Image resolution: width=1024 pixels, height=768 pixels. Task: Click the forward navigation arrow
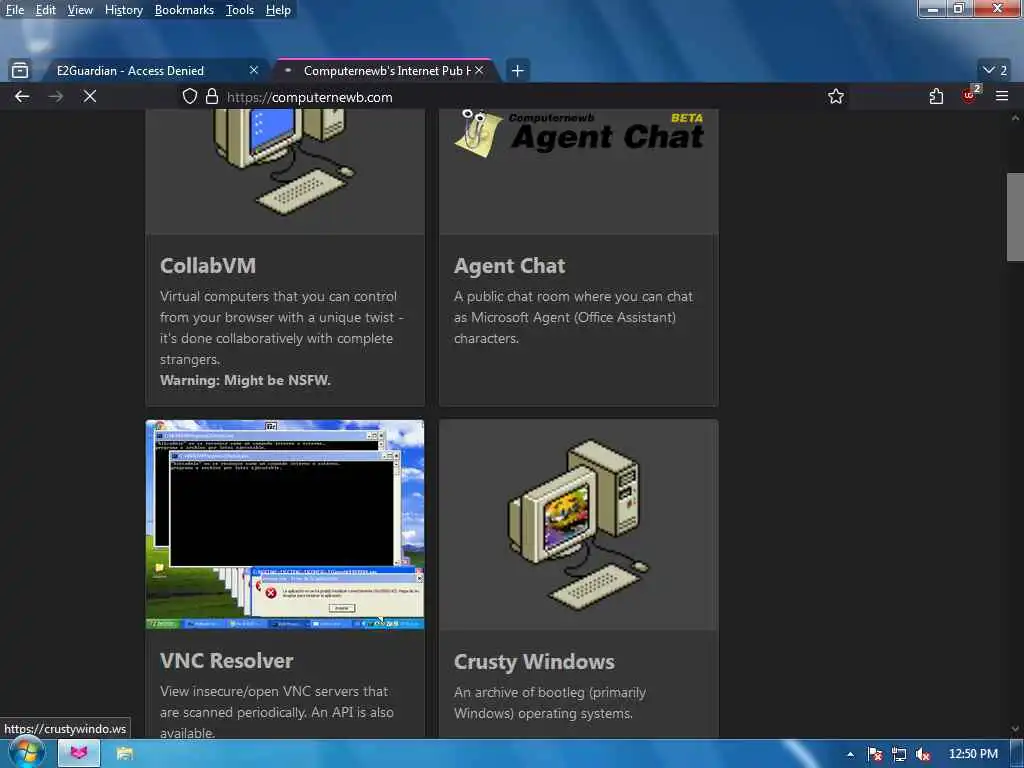(x=56, y=97)
